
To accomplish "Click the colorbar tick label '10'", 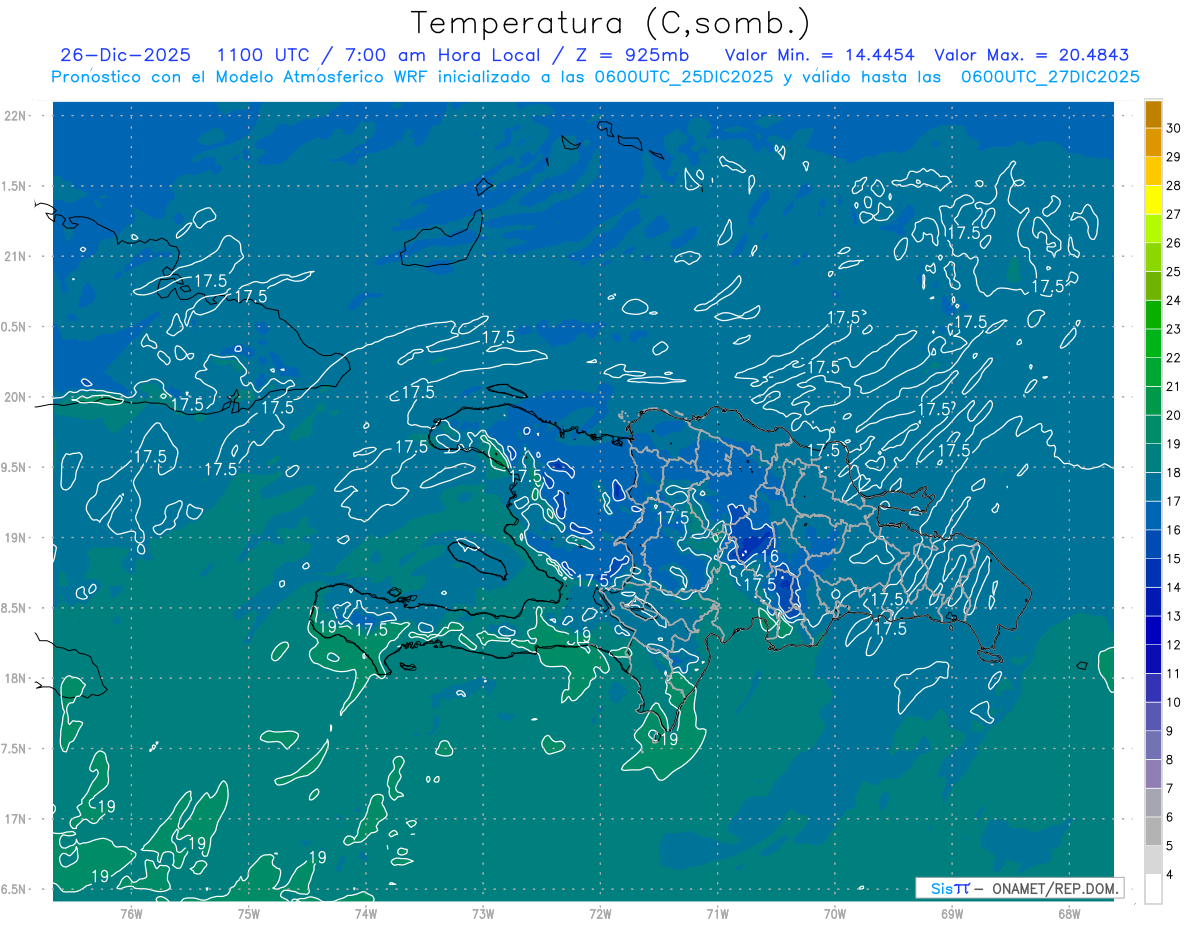I will (1174, 702).
